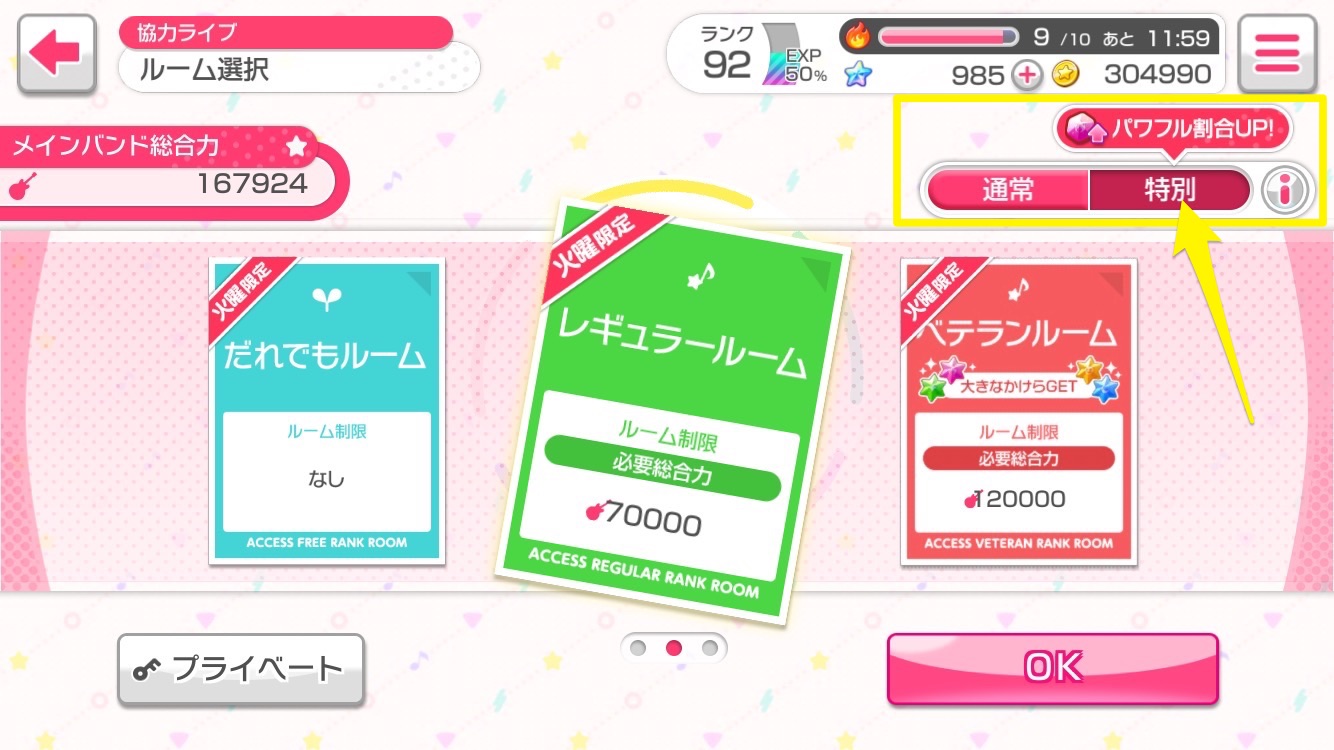Choose the ベテランルーム card

point(1018,410)
